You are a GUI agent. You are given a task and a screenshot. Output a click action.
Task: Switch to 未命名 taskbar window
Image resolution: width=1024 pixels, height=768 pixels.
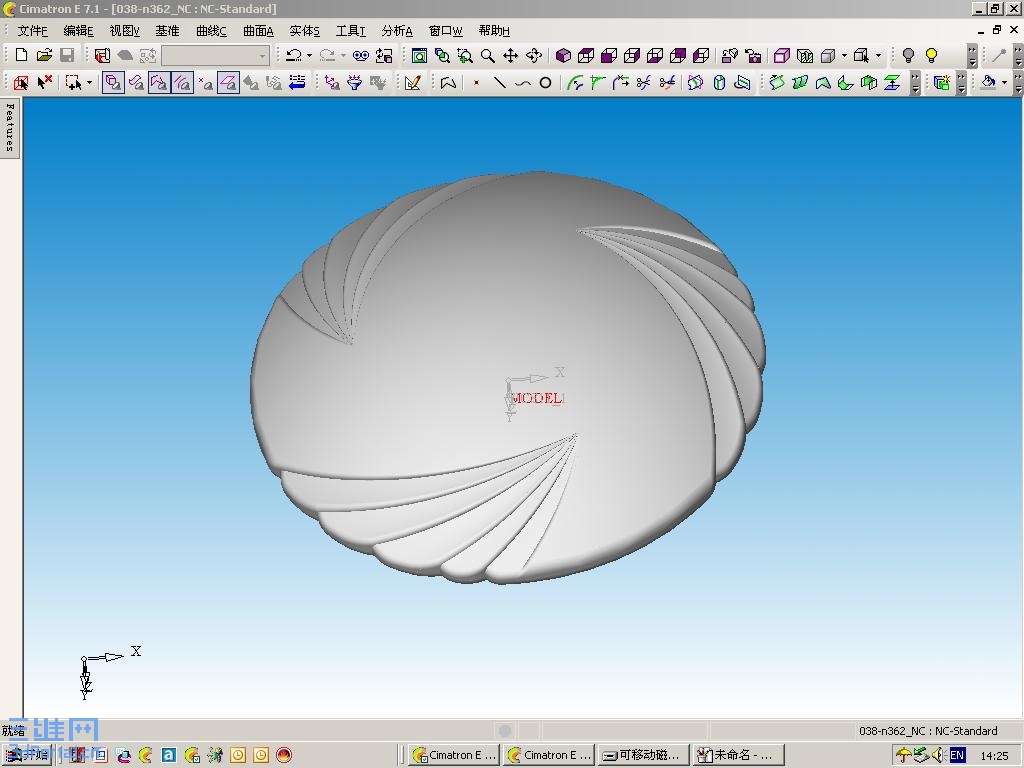(737, 755)
